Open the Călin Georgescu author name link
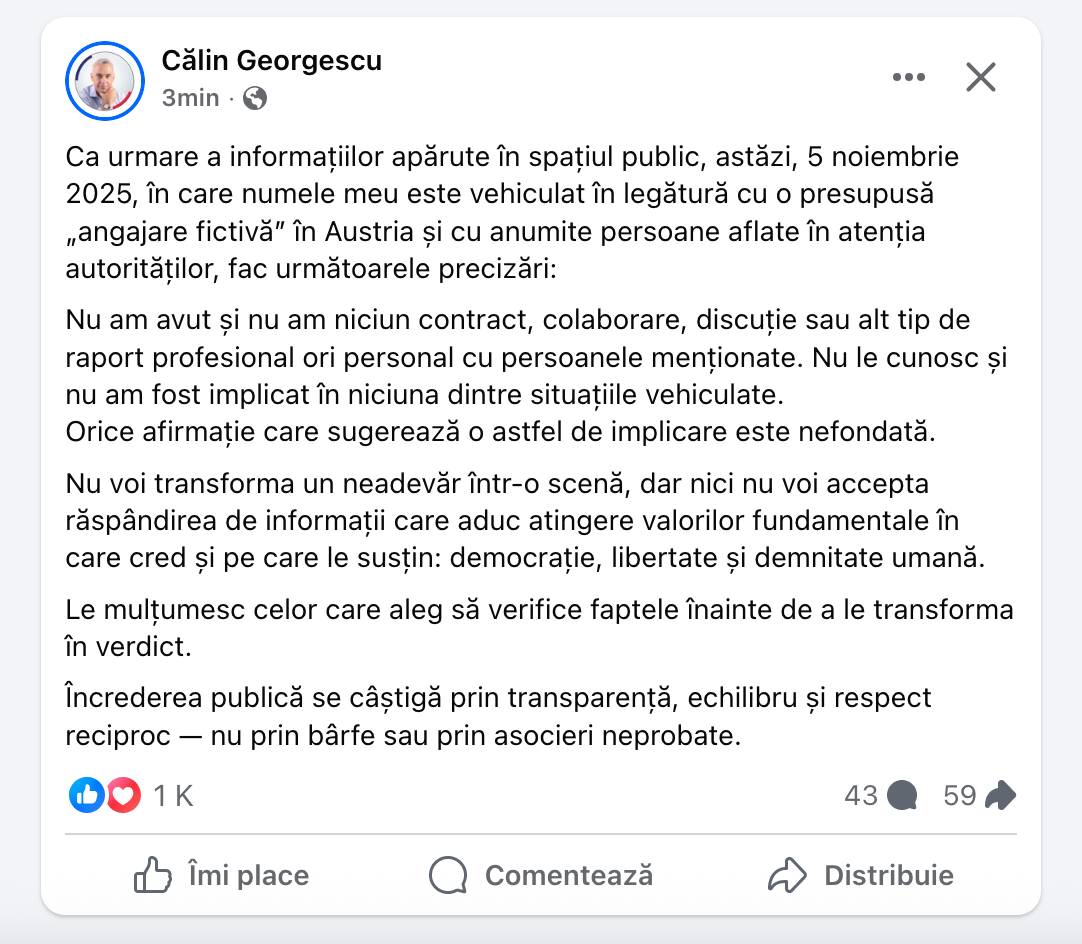Screen dimensions: 1082x944 (x=271, y=61)
